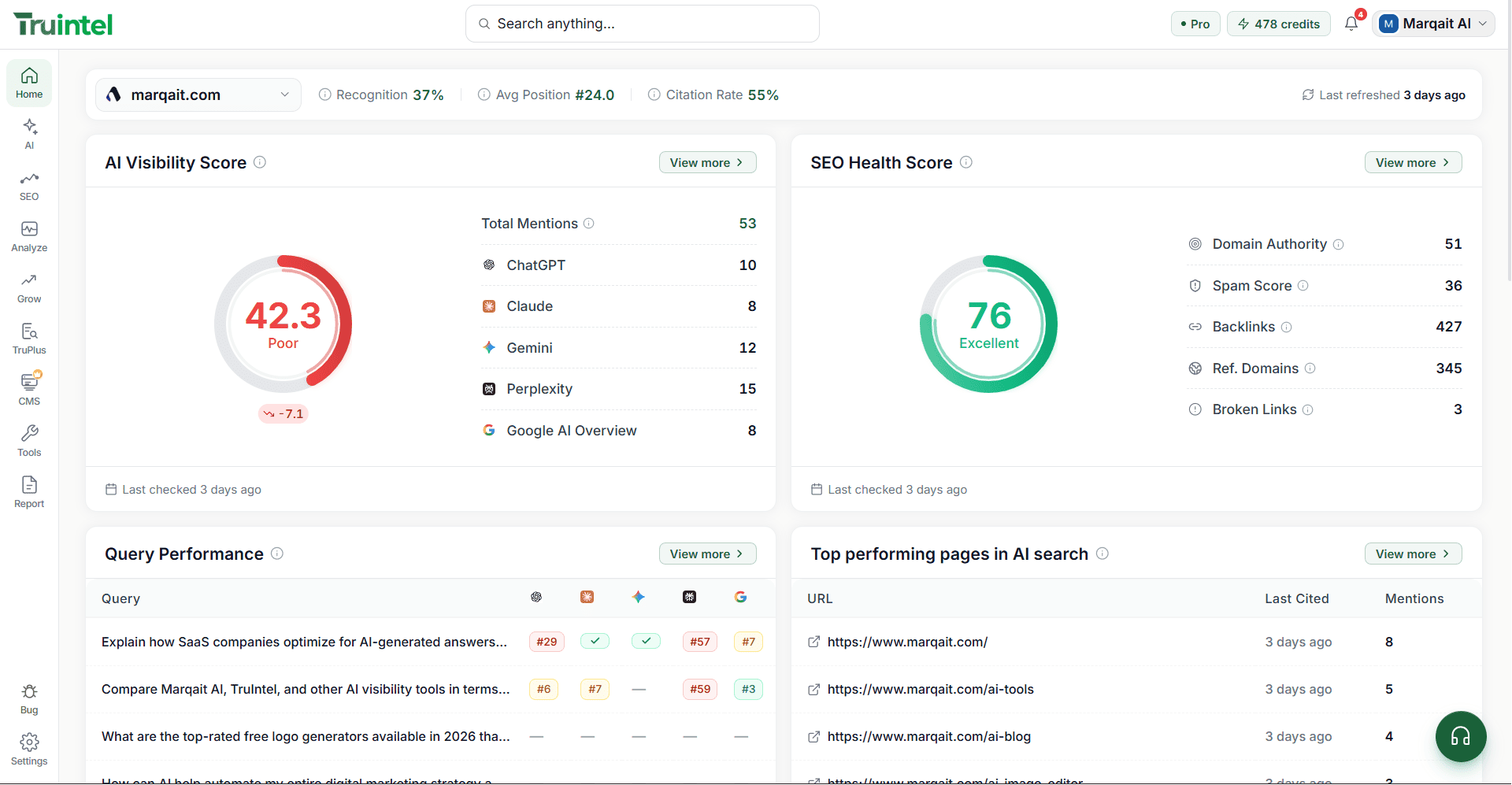This screenshot has width=1512, height=785.
Task: Open https://www.marqait.com/ link
Action: point(907,642)
